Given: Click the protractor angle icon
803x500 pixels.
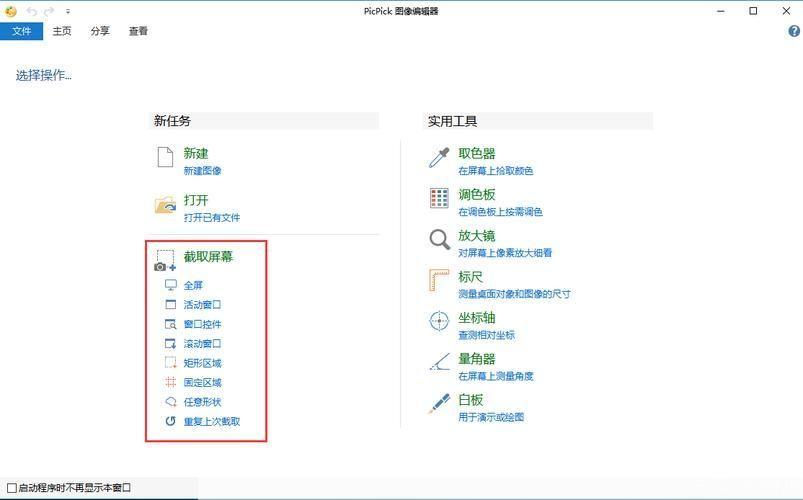Looking at the screenshot, I should click(439, 362).
